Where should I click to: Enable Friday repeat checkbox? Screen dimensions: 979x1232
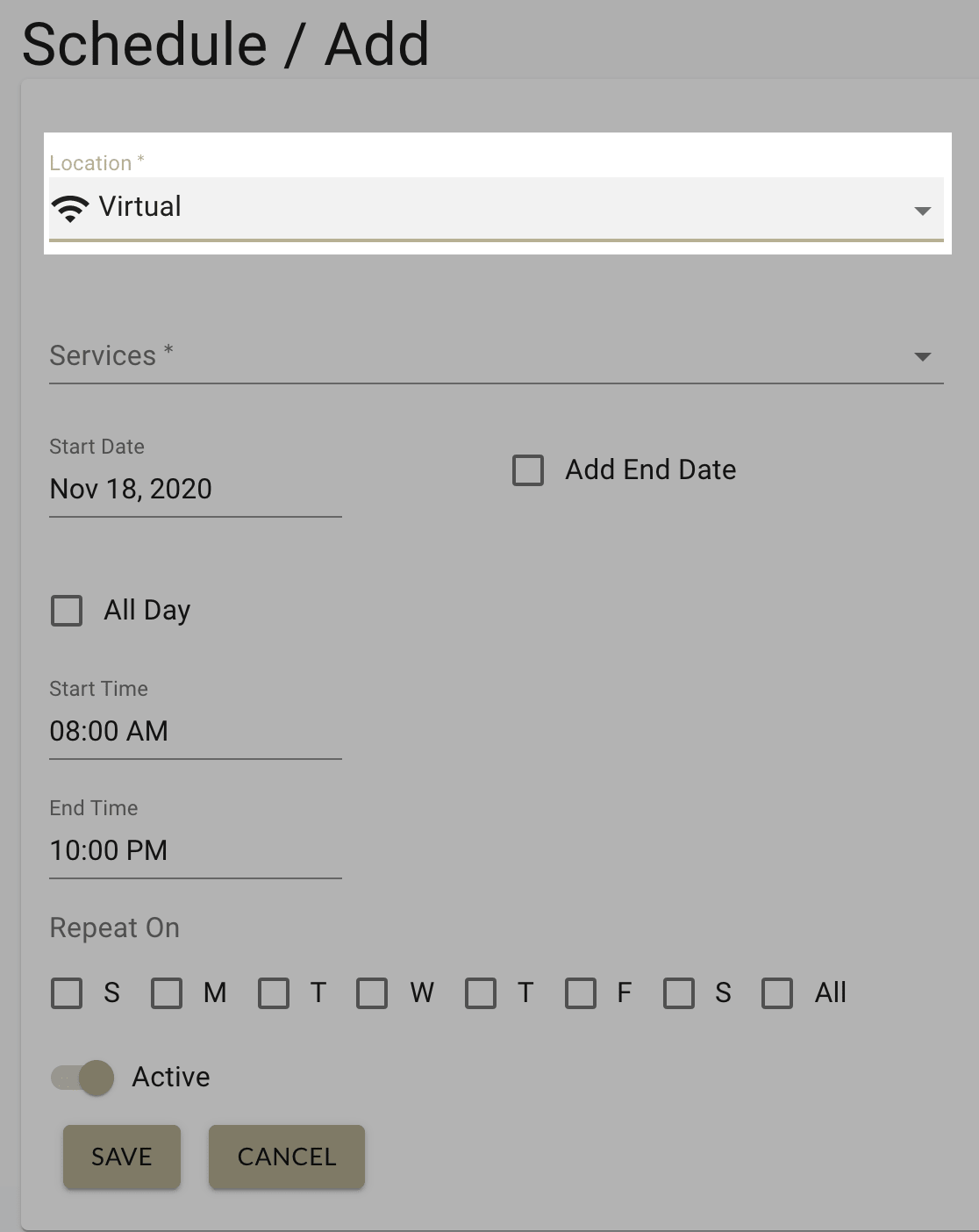[580, 993]
